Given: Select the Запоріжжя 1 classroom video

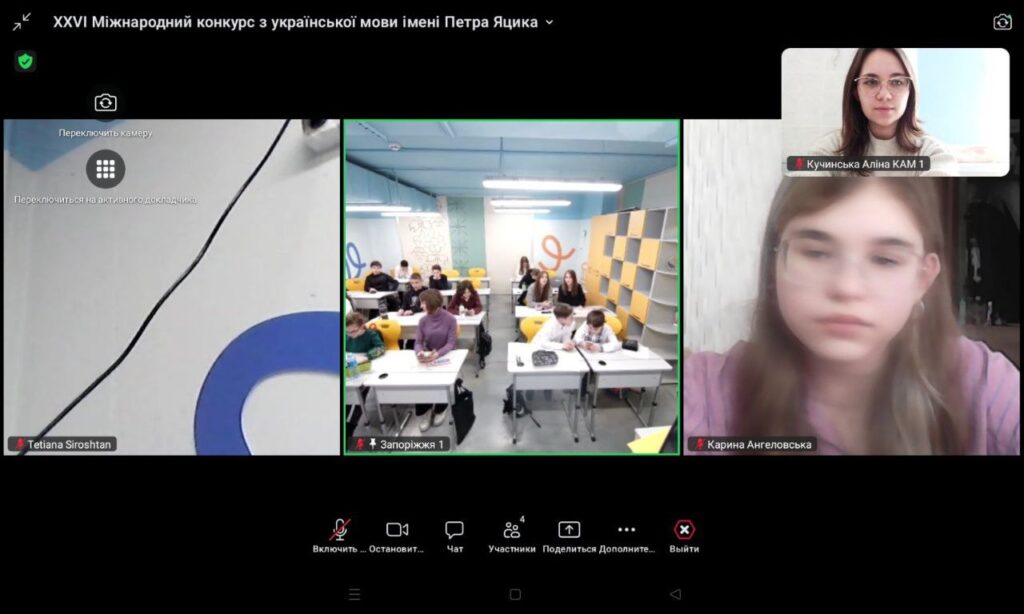Looking at the screenshot, I should point(511,288).
